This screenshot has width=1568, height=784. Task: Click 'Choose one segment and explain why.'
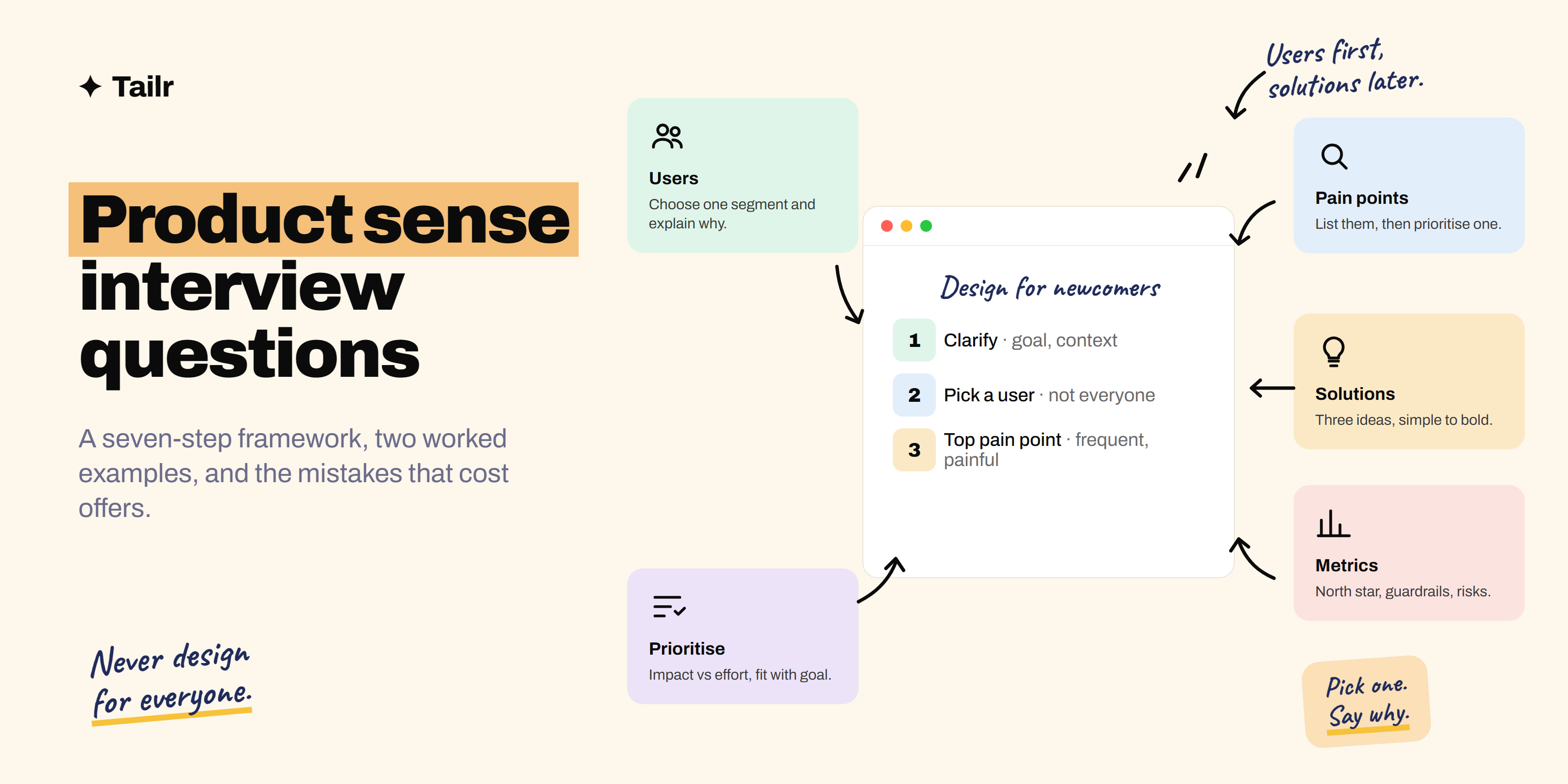pos(732,214)
